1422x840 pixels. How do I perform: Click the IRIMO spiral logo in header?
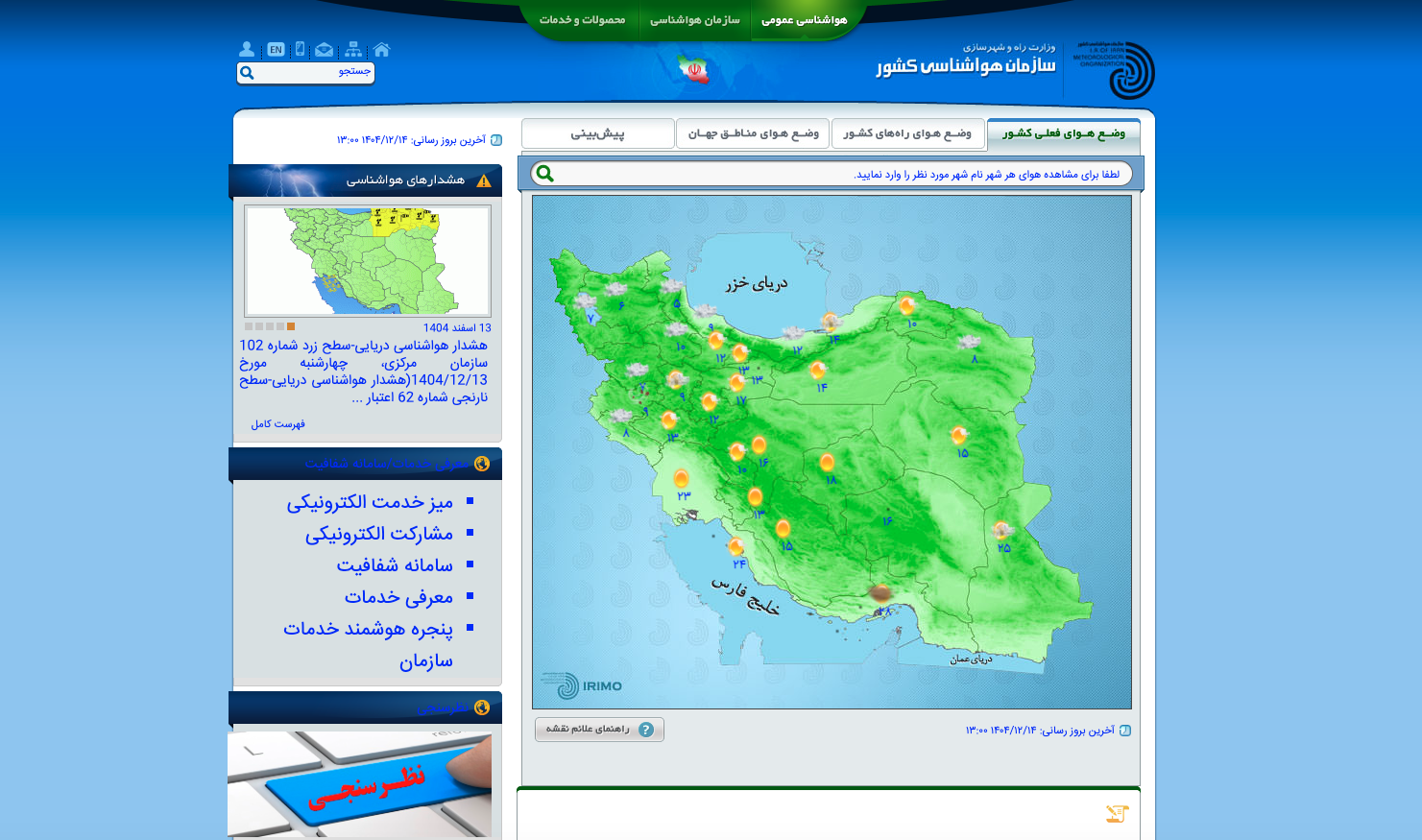tap(1132, 70)
